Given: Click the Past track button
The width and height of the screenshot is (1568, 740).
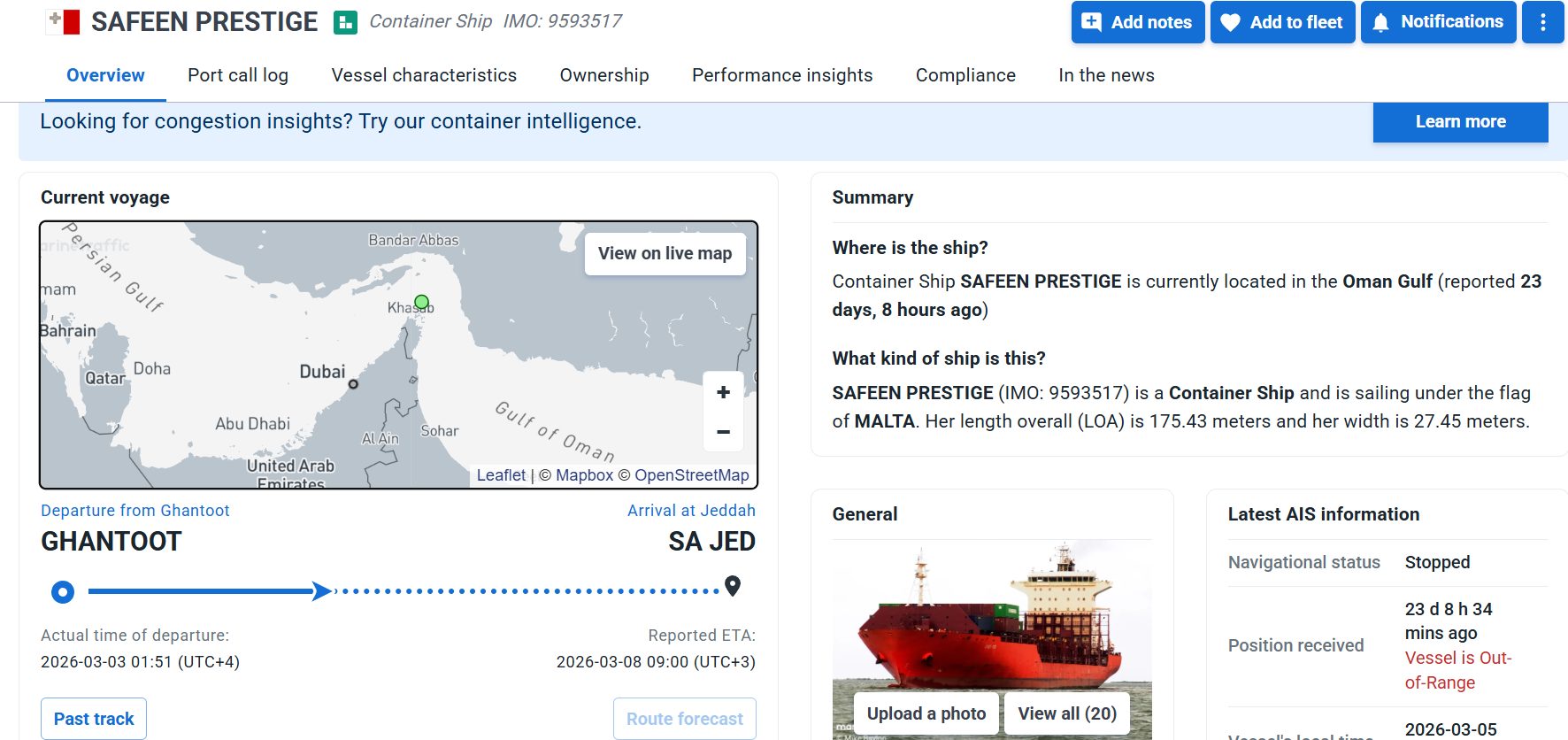Looking at the screenshot, I should click(x=94, y=719).
